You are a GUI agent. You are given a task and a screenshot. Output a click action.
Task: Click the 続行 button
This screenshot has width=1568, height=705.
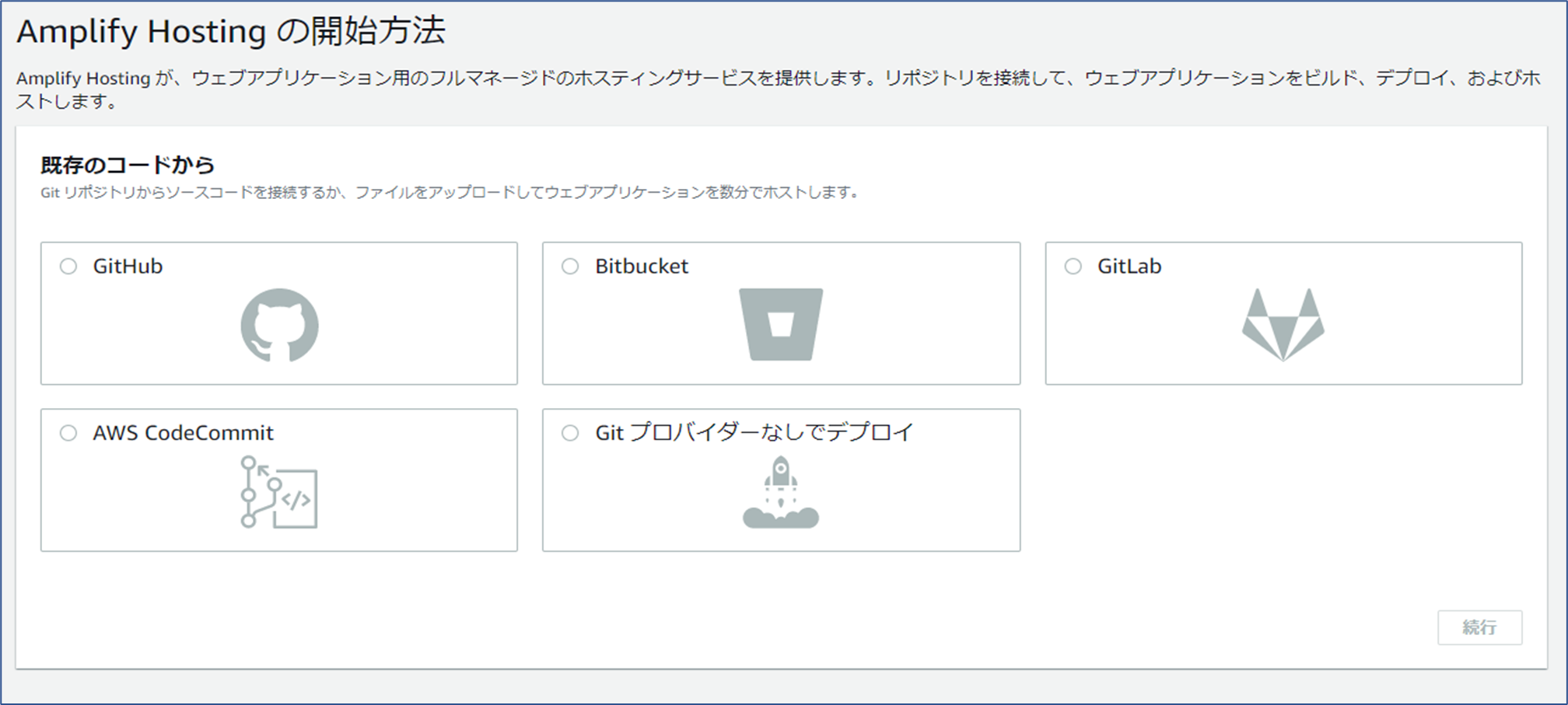pos(1479,627)
